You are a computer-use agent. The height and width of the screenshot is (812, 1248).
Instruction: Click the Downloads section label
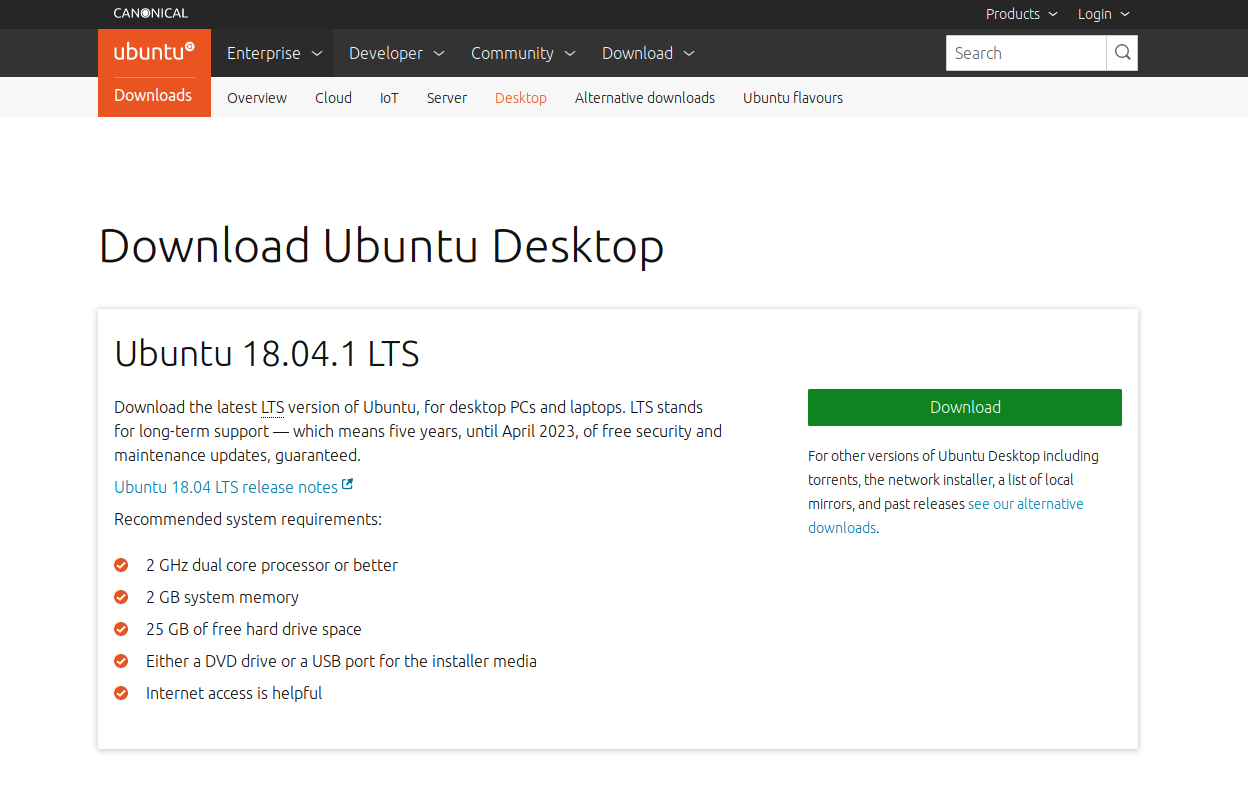(x=153, y=96)
